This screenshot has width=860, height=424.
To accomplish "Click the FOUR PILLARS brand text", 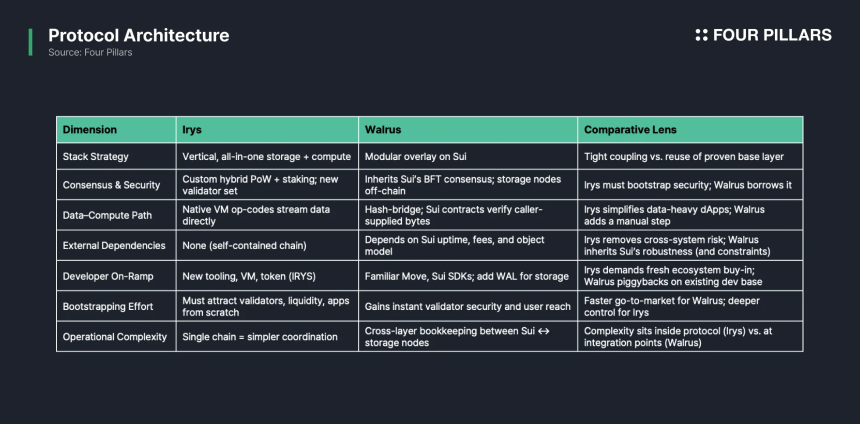I will pyautogui.click(x=772, y=35).
